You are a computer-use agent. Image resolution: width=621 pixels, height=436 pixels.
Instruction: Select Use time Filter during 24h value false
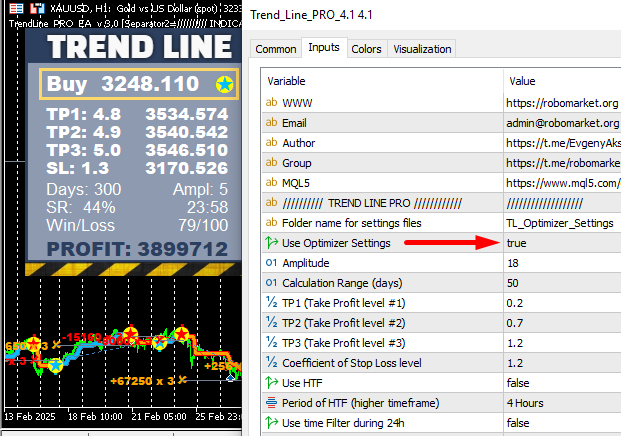tap(518, 423)
